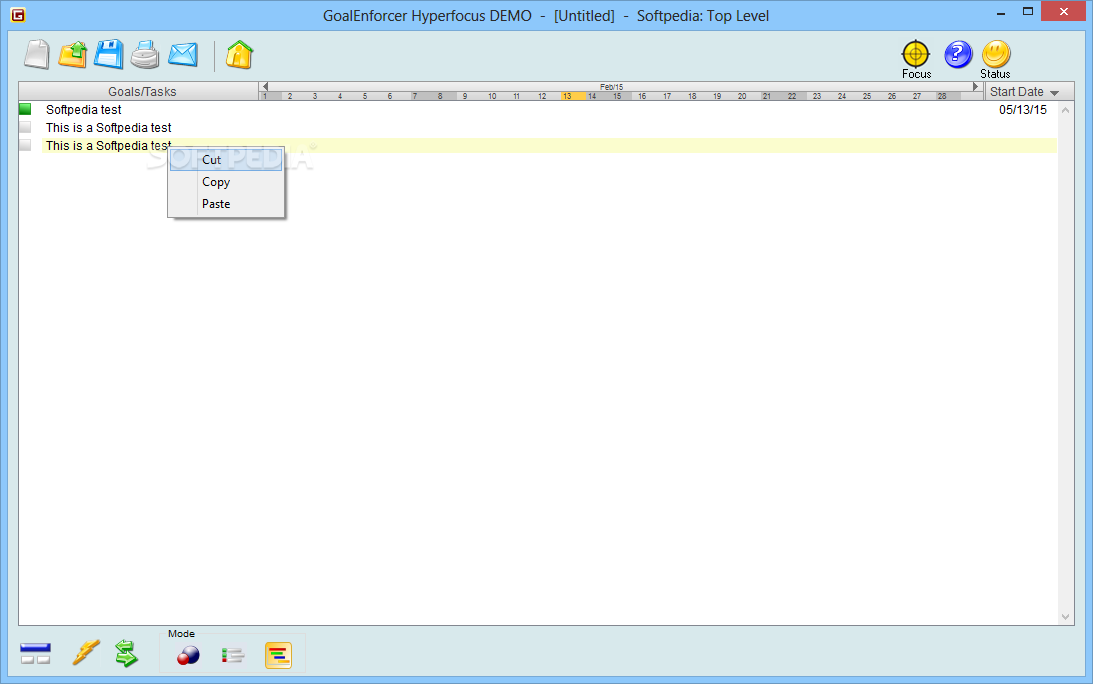Close the GoalEnforcer window
This screenshot has width=1093, height=684.
1064,12
